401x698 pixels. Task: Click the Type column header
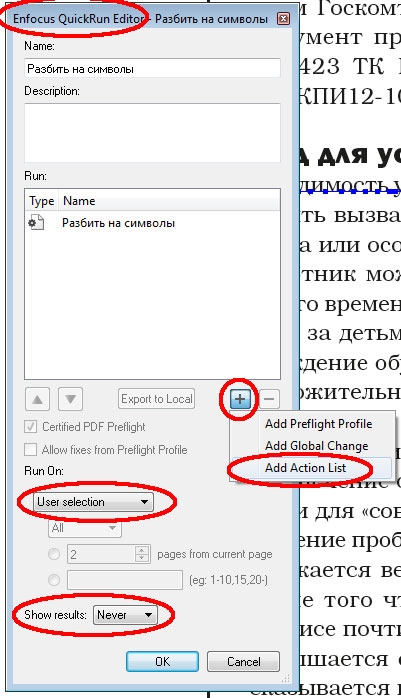42,201
